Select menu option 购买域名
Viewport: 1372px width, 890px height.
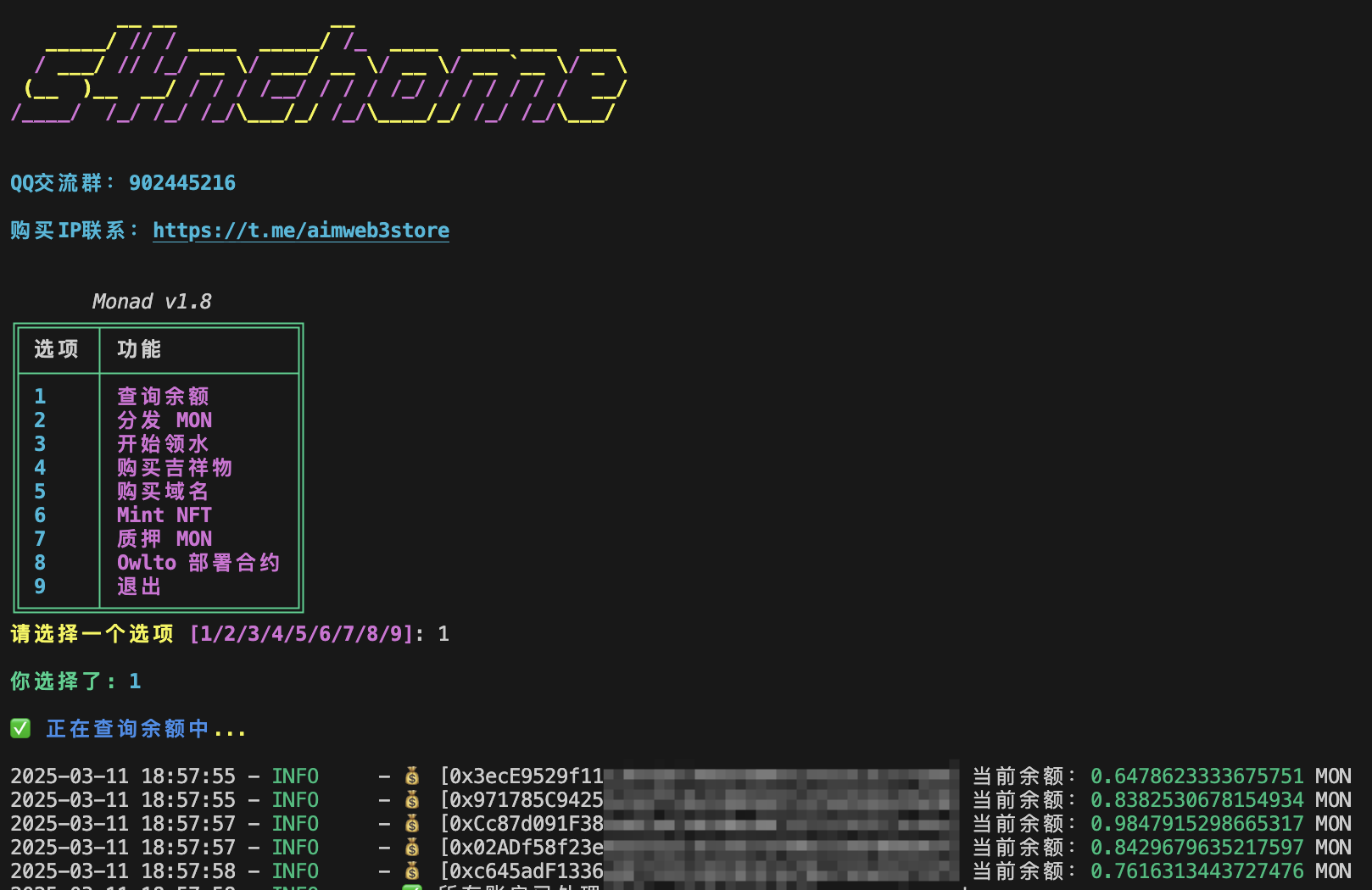click(163, 492)
